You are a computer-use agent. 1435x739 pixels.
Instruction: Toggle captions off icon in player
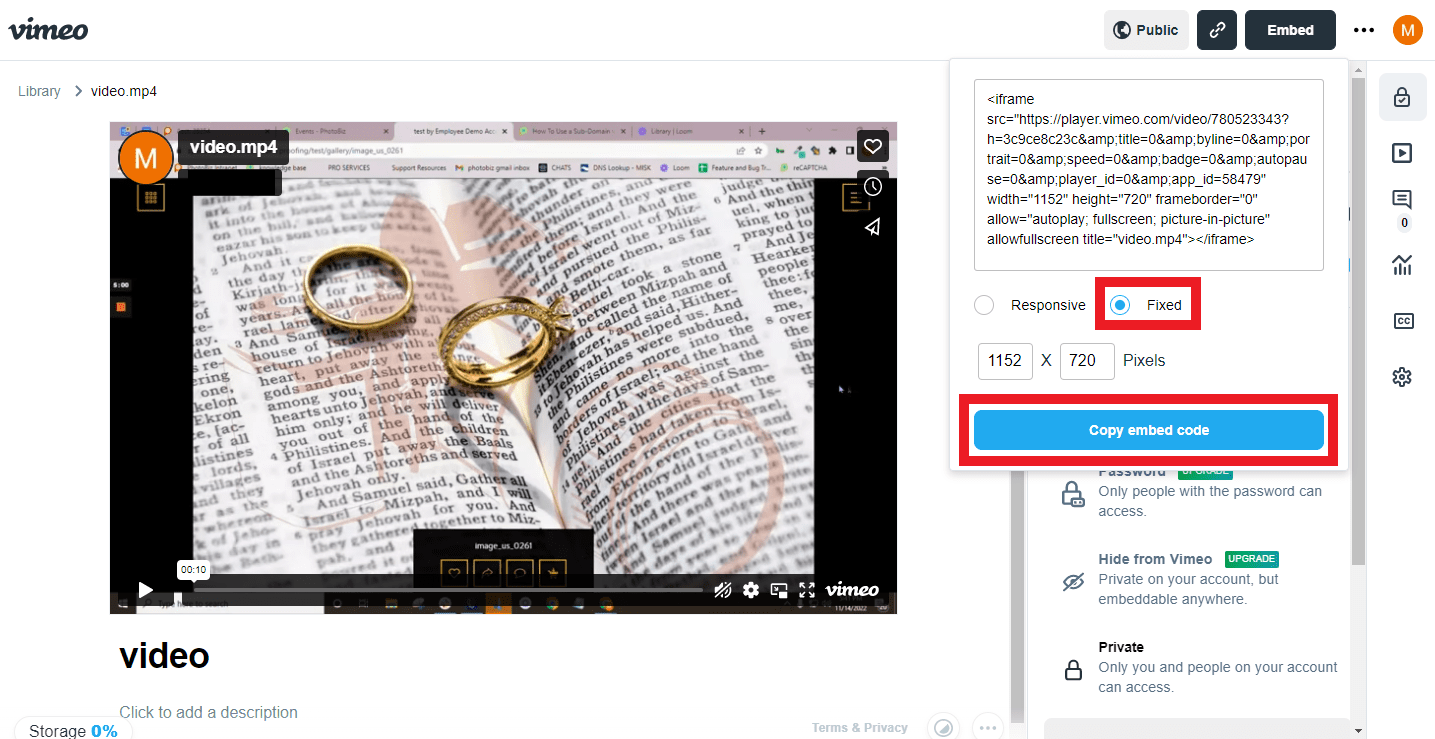722,590
